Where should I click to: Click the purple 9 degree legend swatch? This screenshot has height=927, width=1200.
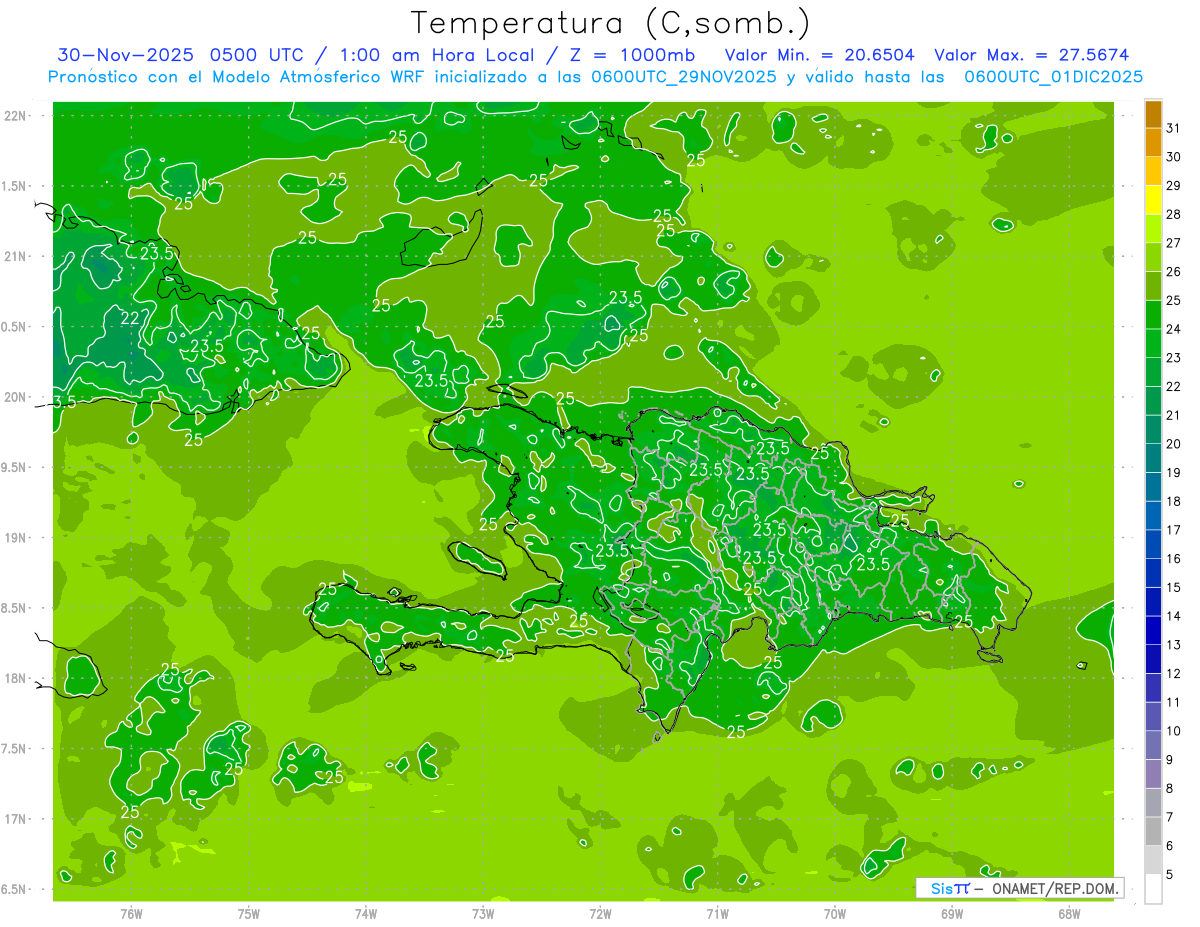pos(1153,745)
